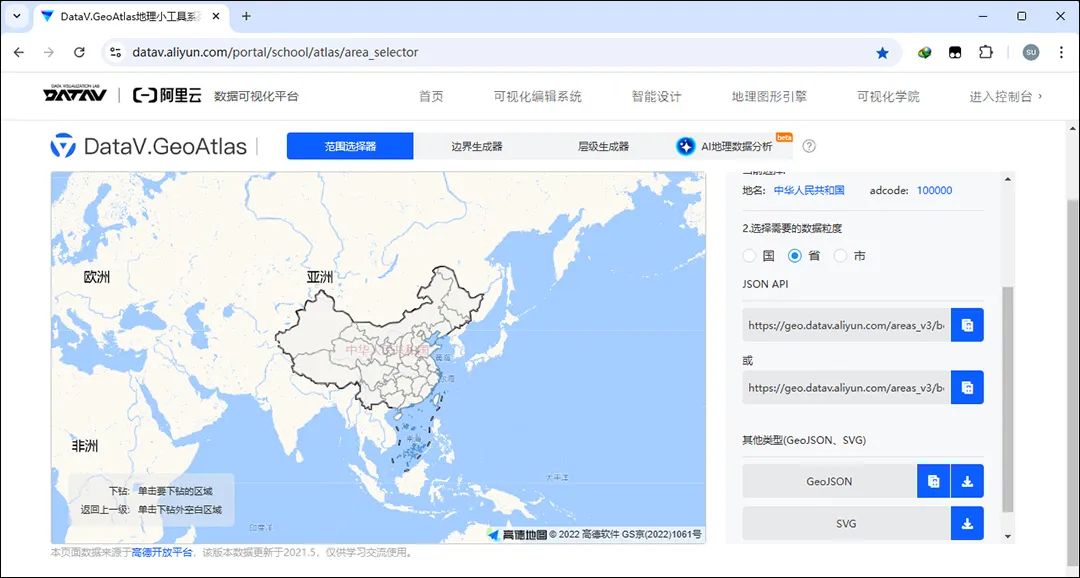
Task: Go back to the previous page
Action: (19, 52)
